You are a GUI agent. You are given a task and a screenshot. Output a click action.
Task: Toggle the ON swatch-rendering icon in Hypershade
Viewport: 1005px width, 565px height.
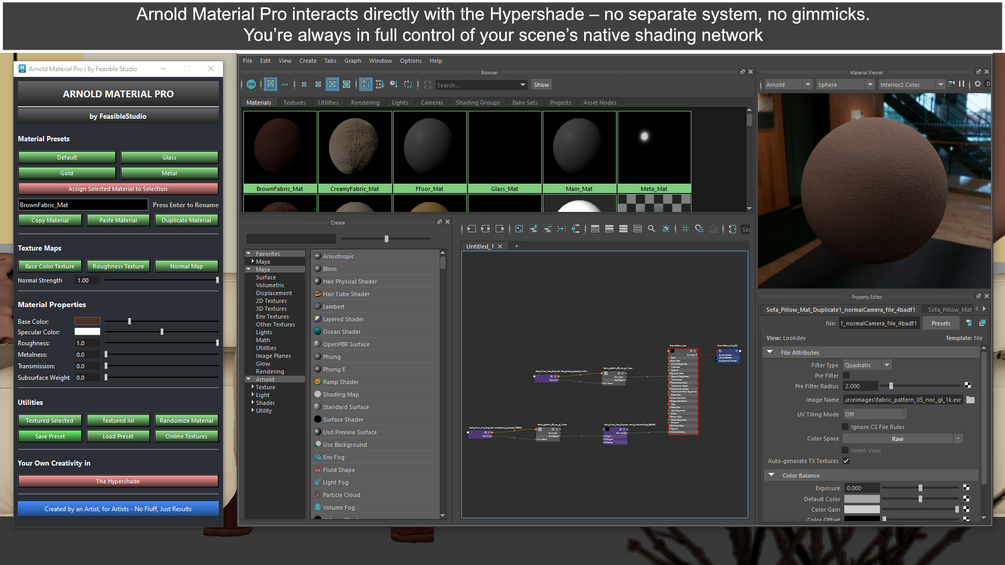click(x=251, y=85)
